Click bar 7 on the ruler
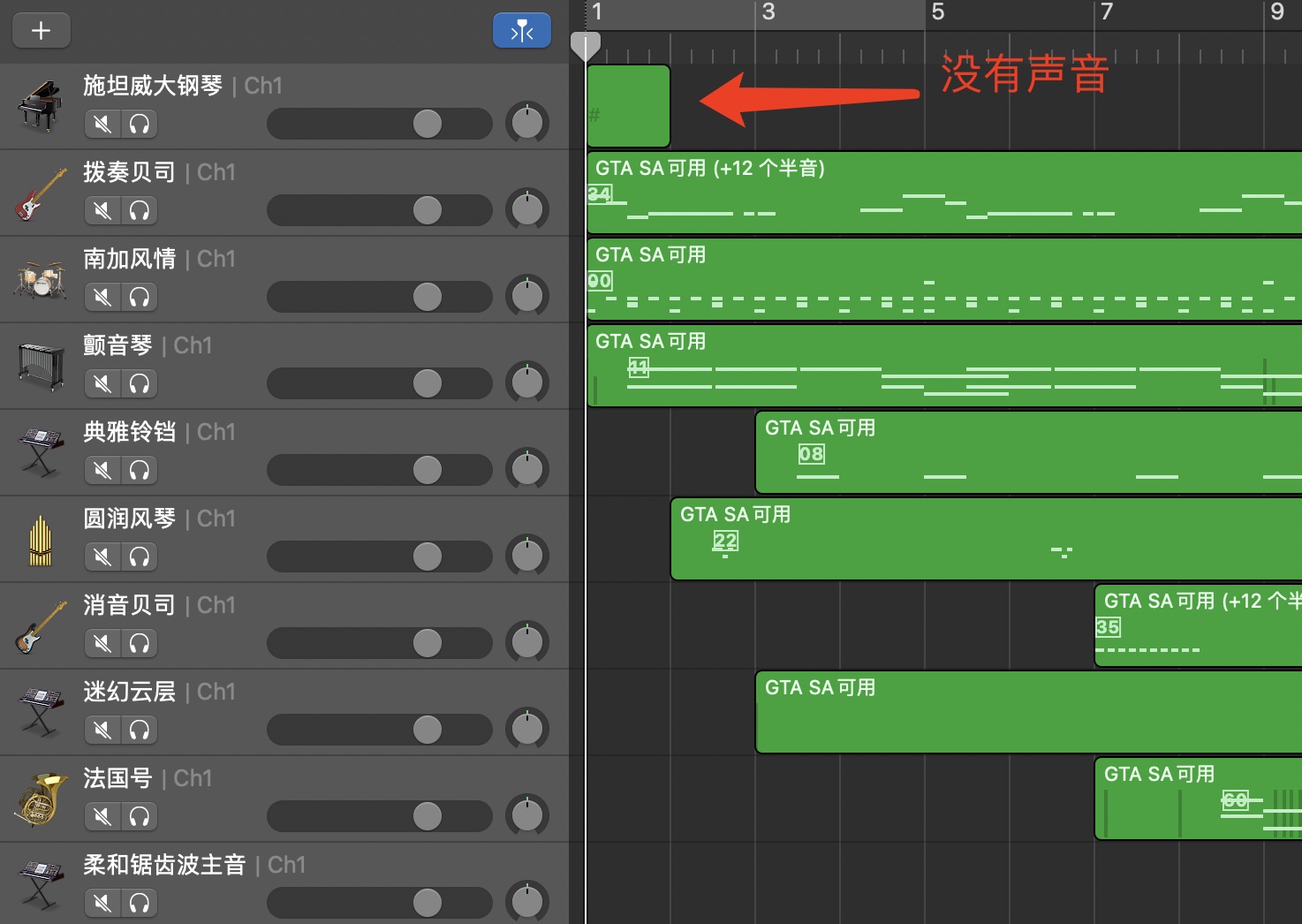 tap(1107, 12)
